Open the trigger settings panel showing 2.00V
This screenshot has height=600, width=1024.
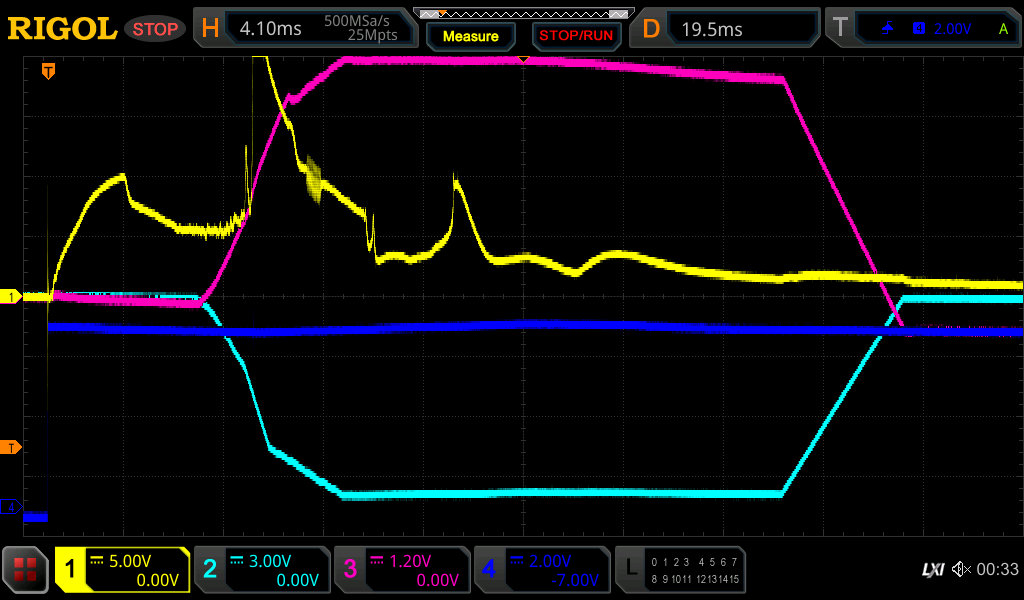point(922,29)
